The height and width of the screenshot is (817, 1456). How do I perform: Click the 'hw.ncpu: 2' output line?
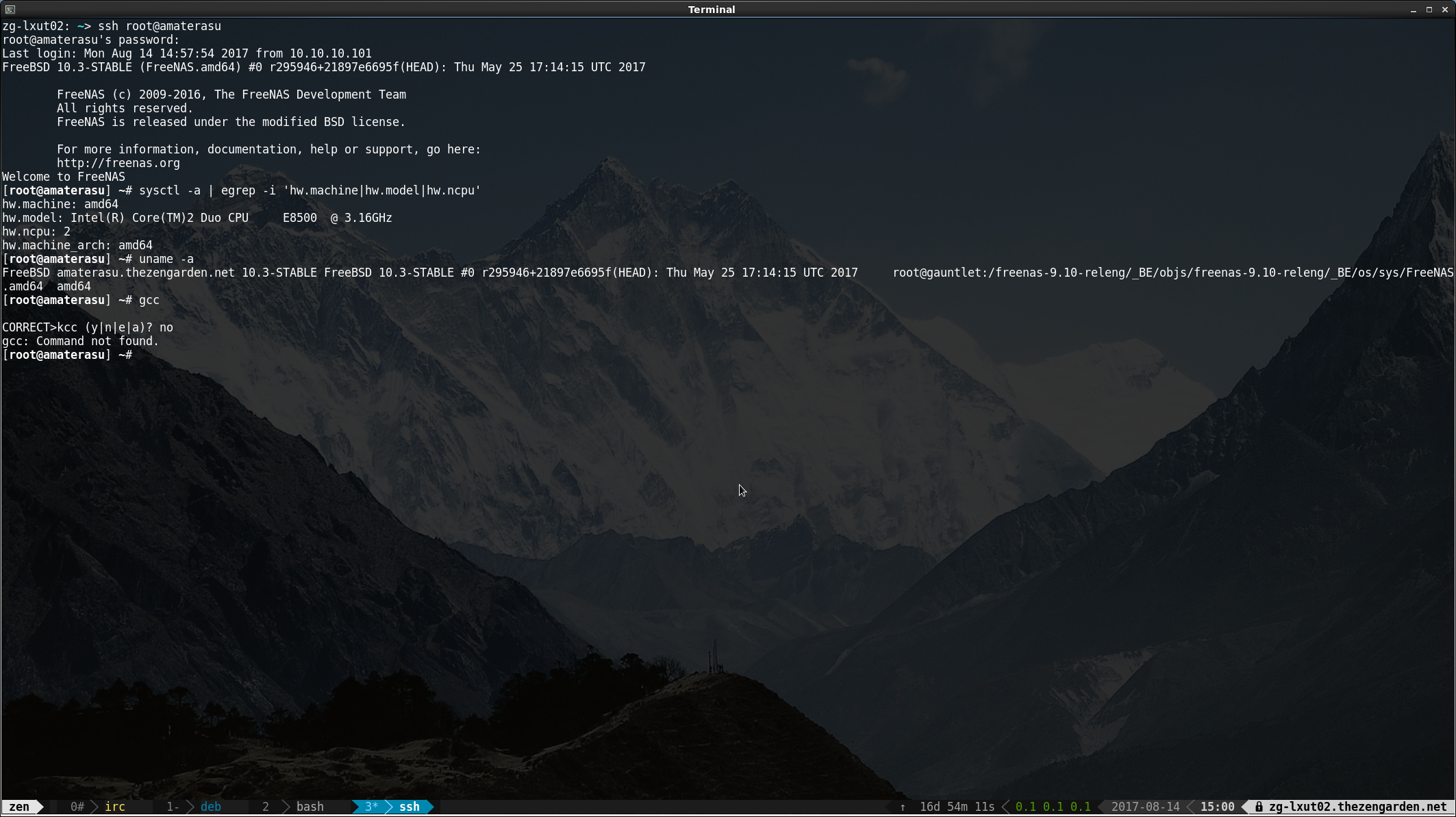pos(36,231)
